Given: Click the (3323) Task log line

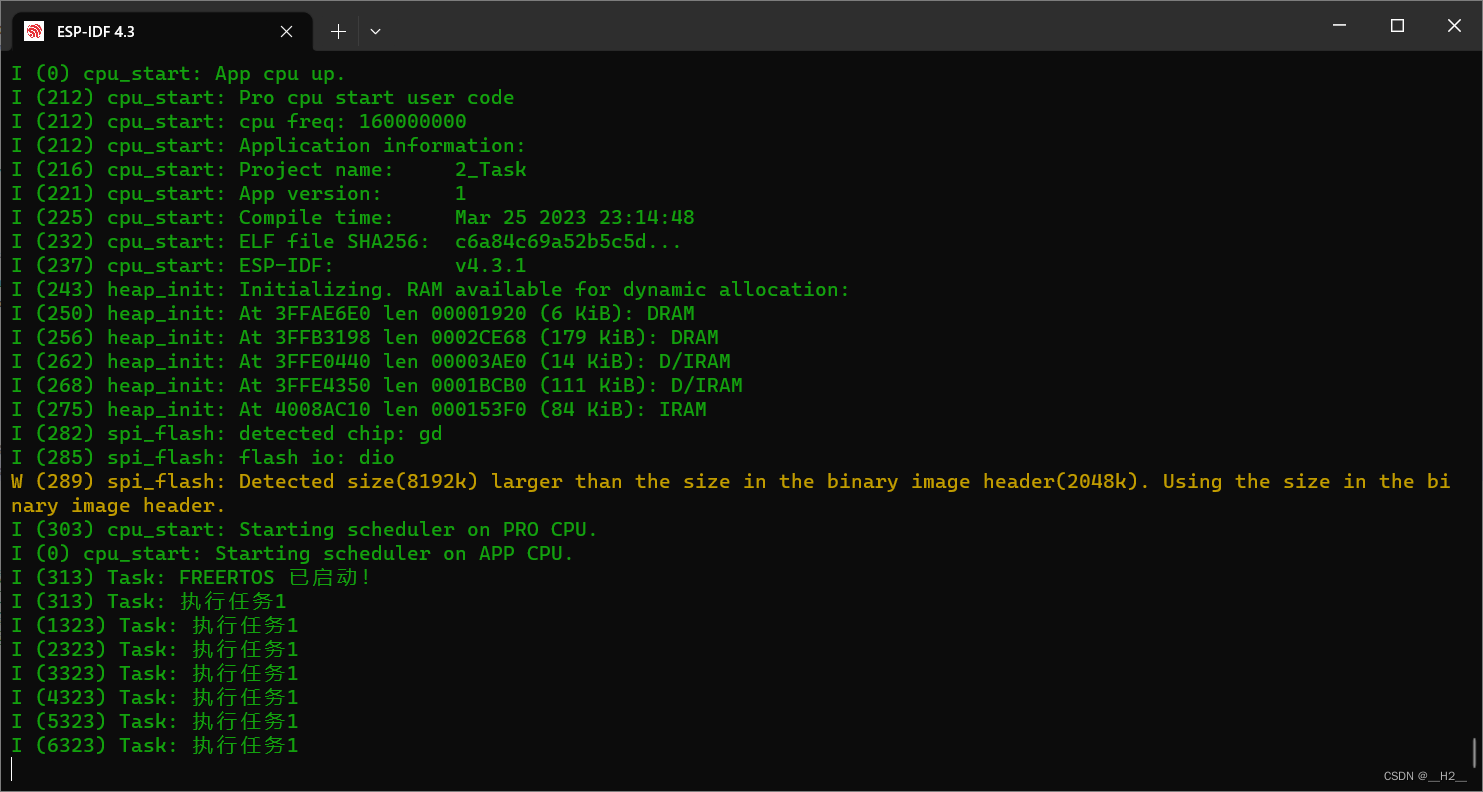Looking at the screenshot, I should [x=154, y=674].
